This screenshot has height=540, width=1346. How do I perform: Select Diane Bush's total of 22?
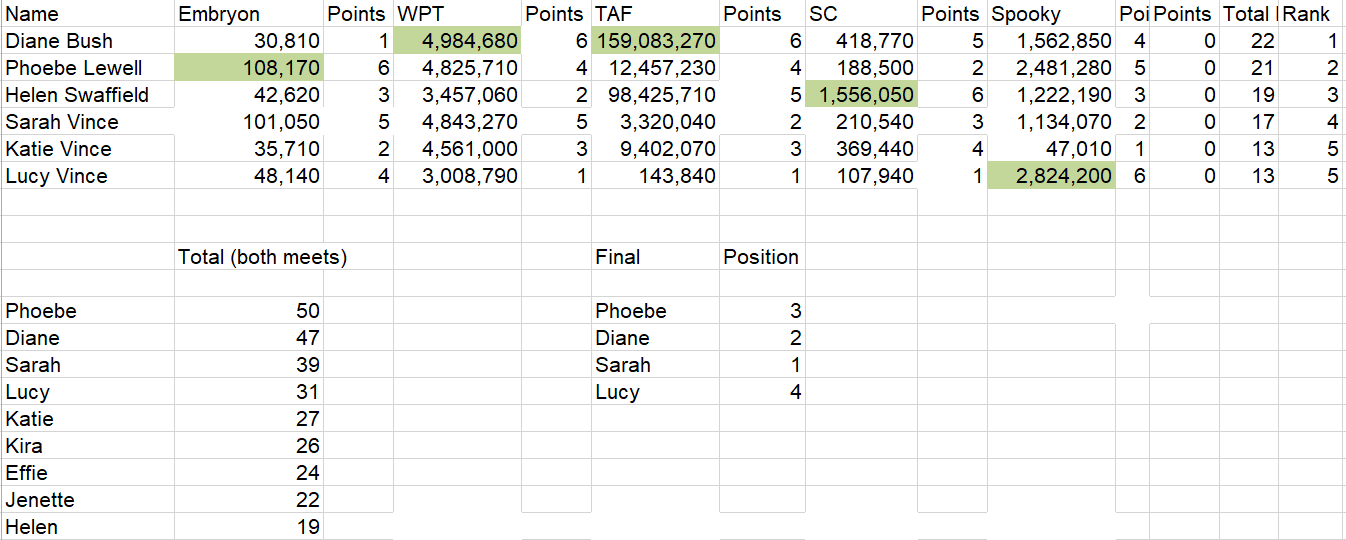[x=1248, y=41]
